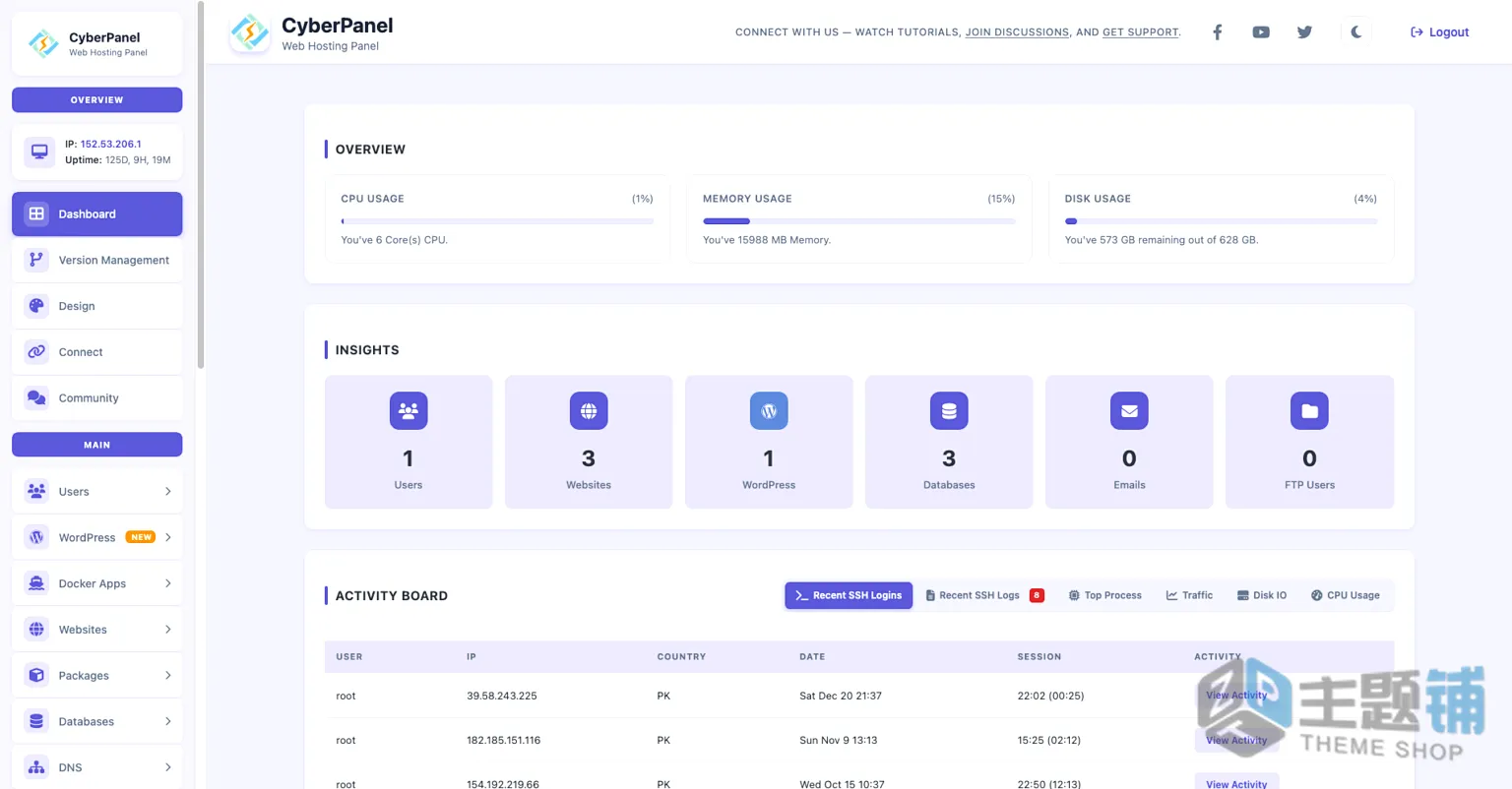1512x789 pixels.
Task: Expand the Databases sidebar menu chevron
Action: tap(168, 721)
